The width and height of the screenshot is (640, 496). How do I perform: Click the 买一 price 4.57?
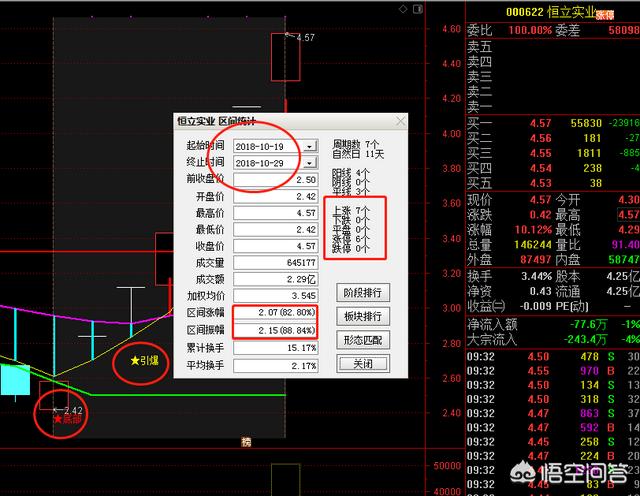540,123
